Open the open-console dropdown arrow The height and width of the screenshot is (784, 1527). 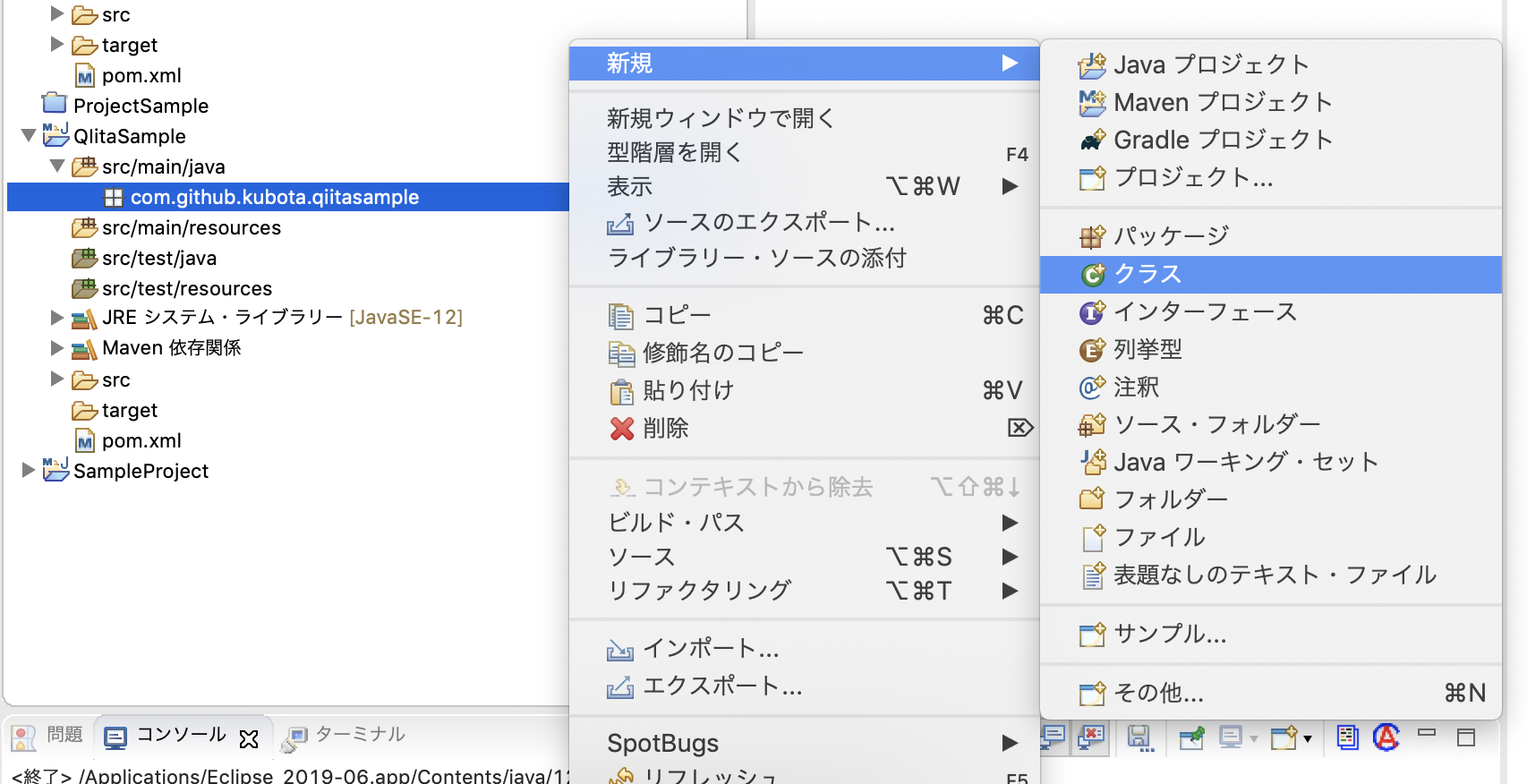pyautogui.click(x=1308, y=739)
